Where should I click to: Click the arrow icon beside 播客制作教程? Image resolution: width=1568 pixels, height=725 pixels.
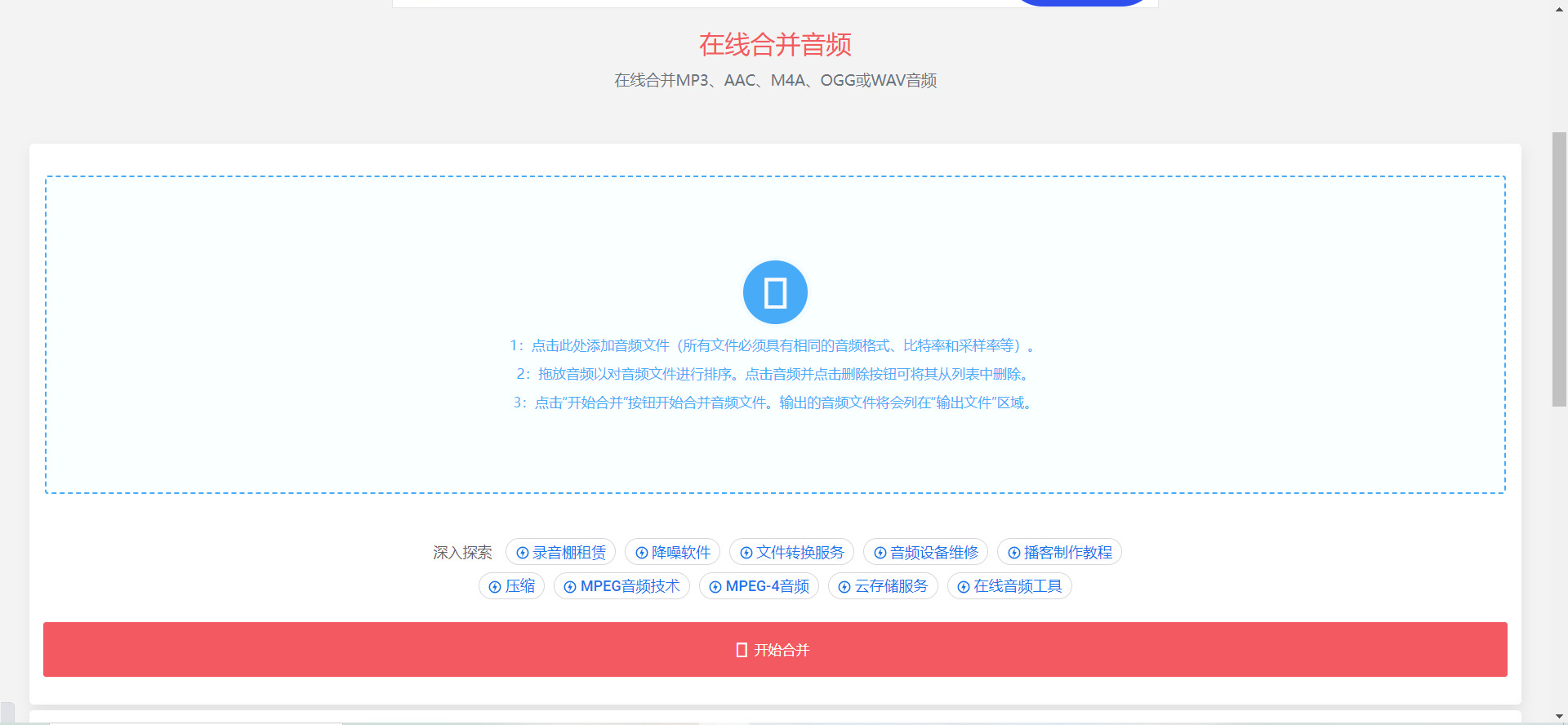[1014, 553]
